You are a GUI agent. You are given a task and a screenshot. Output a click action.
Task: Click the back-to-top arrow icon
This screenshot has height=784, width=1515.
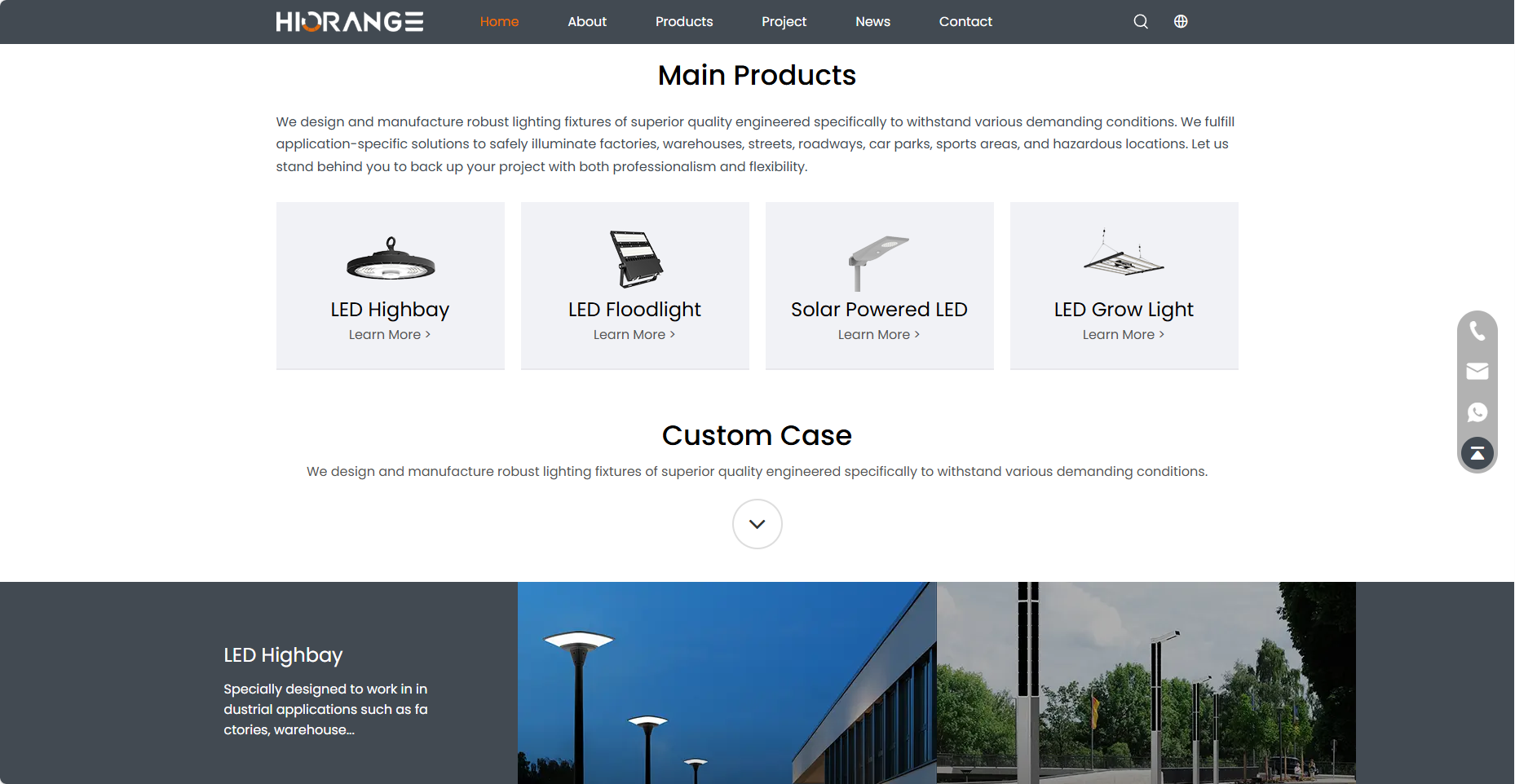(x=1477, y=453)
